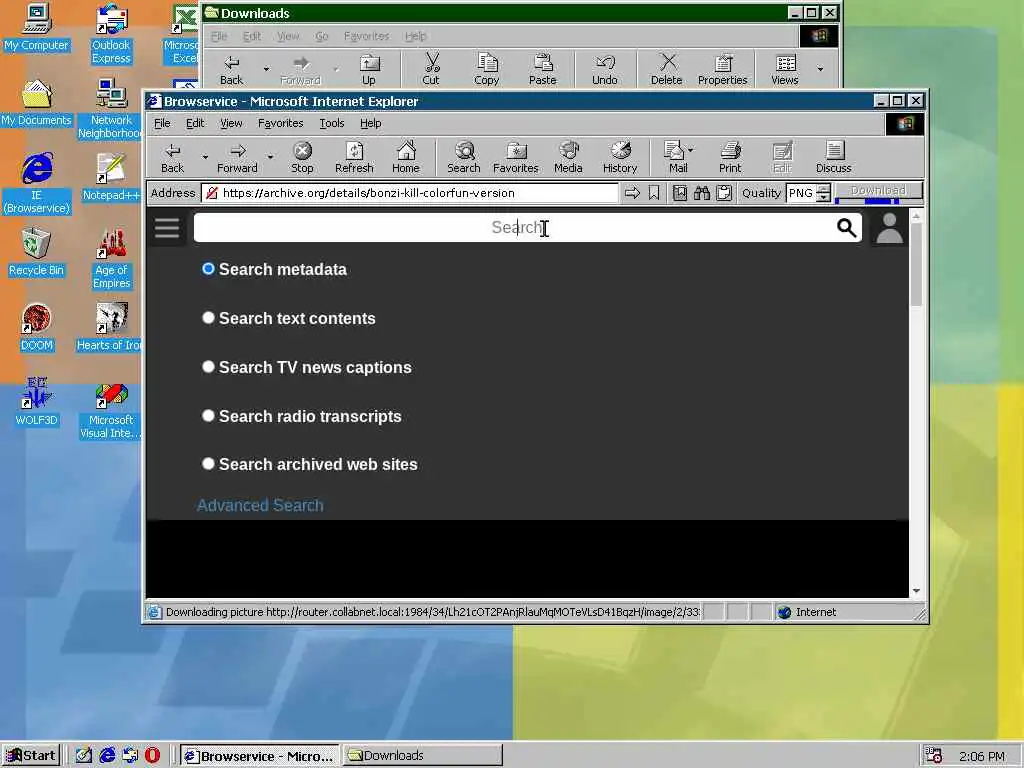
Task: Click the Back button in Internet Explorer
Action: tap(172, 157)
